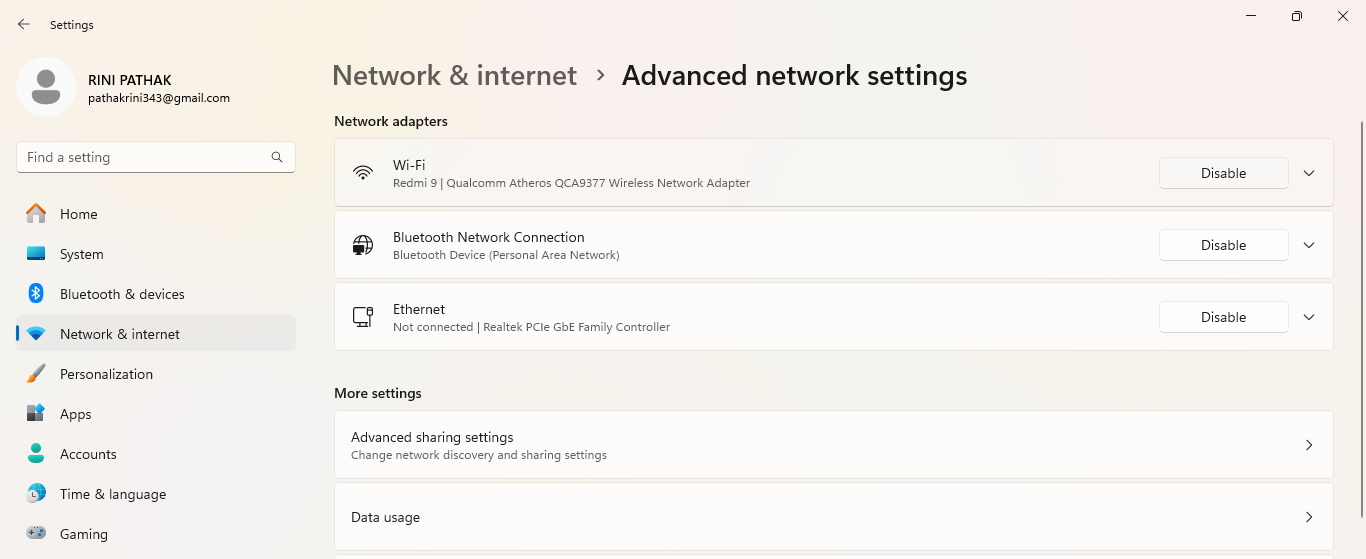1366x559 pixels.
Task: Go to Network & internet breadcrumb
Action: click(x=454, y=76)
